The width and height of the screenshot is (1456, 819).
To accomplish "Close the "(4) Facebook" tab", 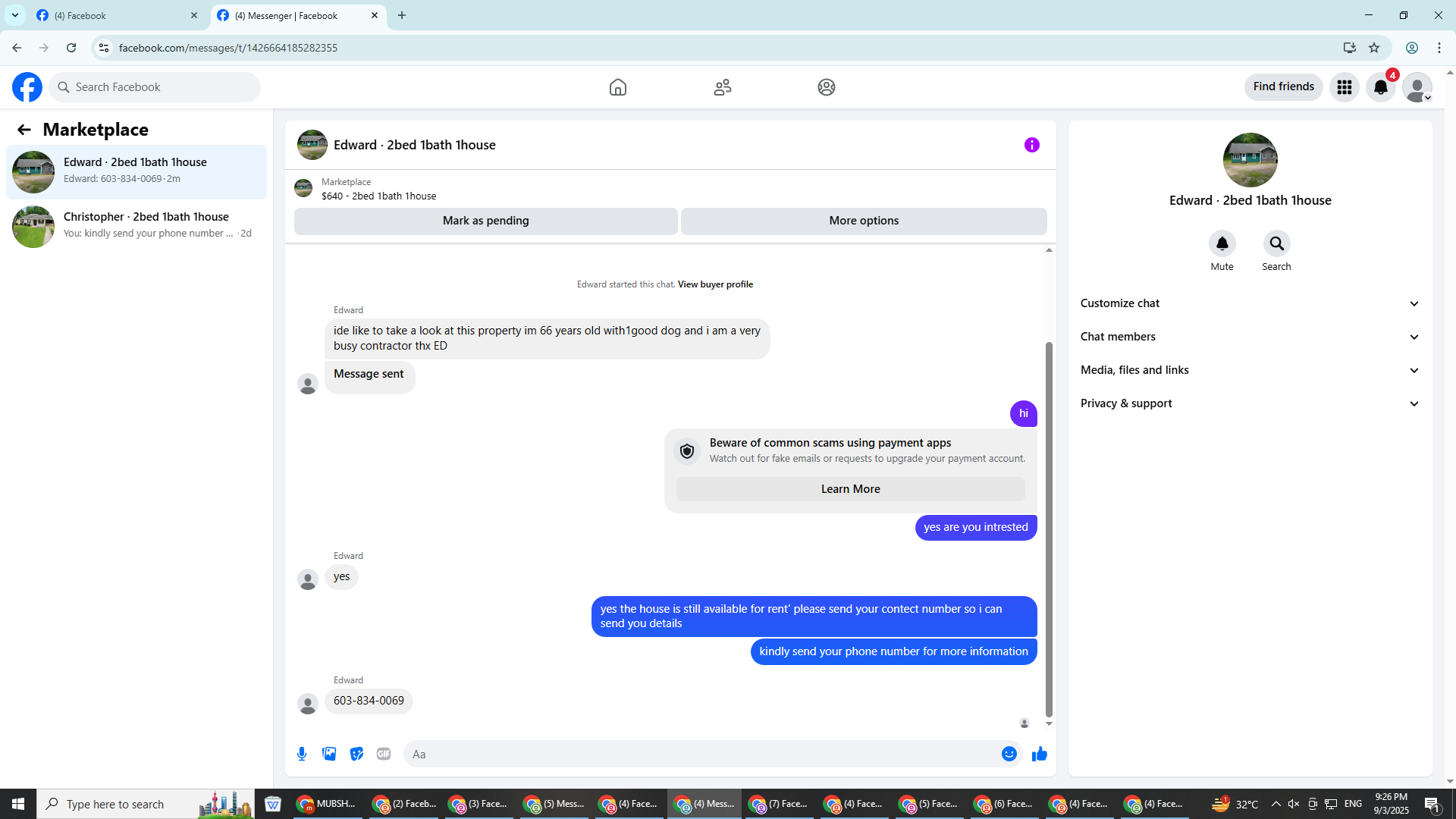I will 194,15.
